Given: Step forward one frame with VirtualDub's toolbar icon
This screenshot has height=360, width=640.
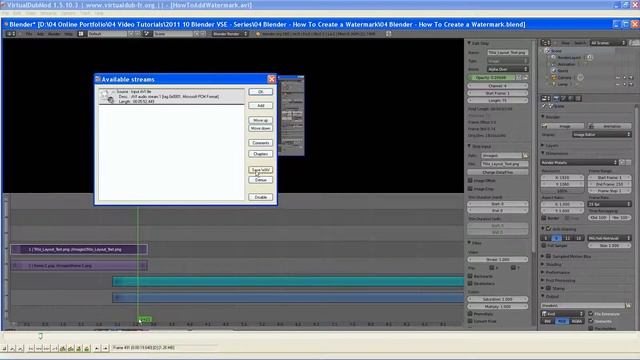Looking at the screenshot, I should click(x=47, y=348).
